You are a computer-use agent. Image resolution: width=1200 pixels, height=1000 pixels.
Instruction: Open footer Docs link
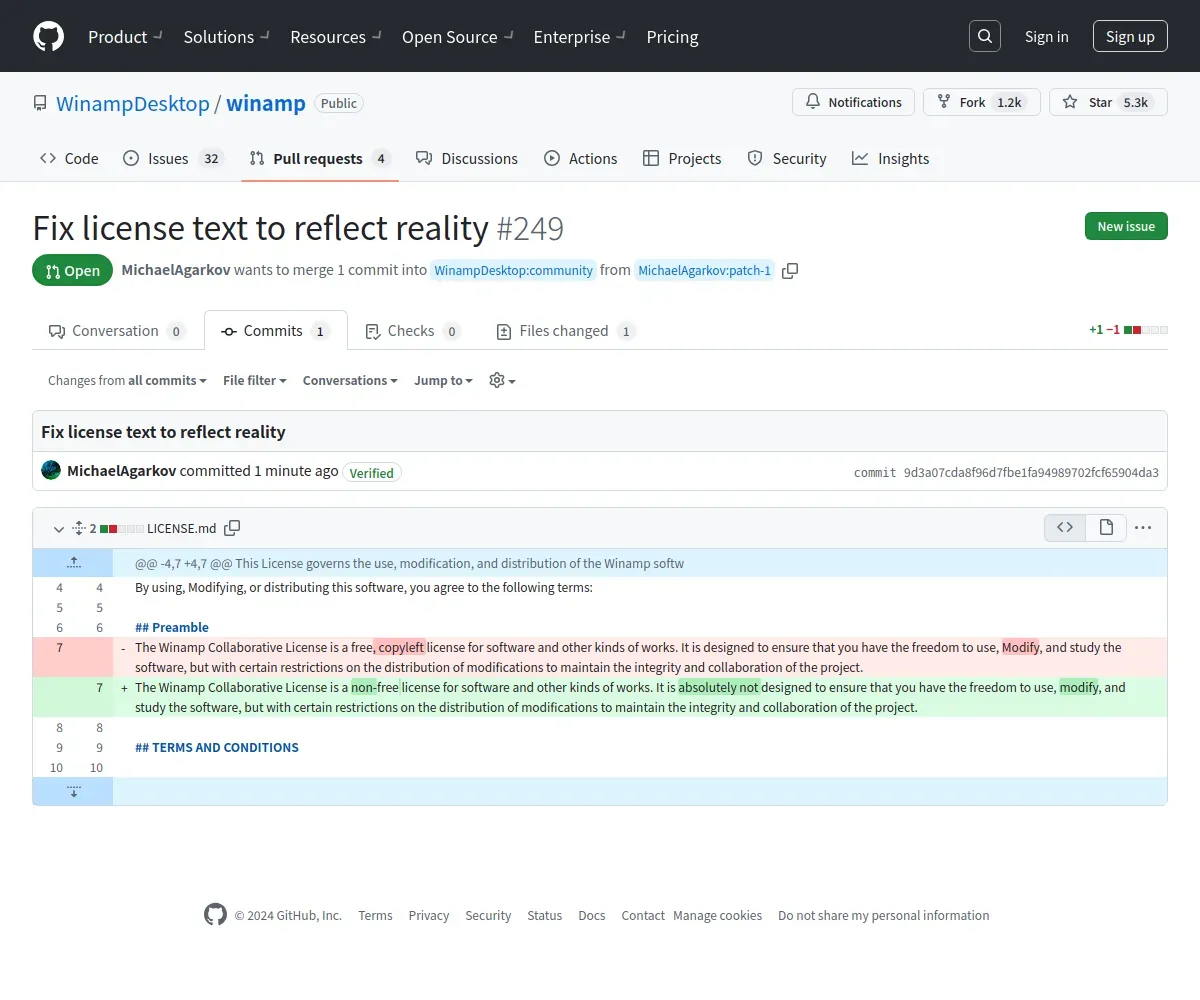[x=592, y=915]
